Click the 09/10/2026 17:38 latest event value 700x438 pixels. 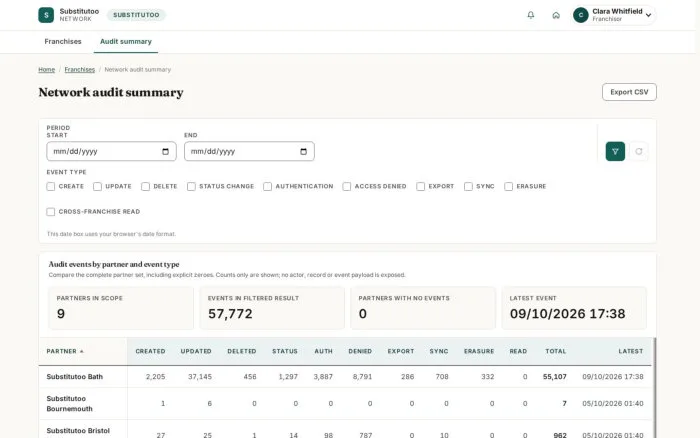pyautogui.click(x=567, y=314)
